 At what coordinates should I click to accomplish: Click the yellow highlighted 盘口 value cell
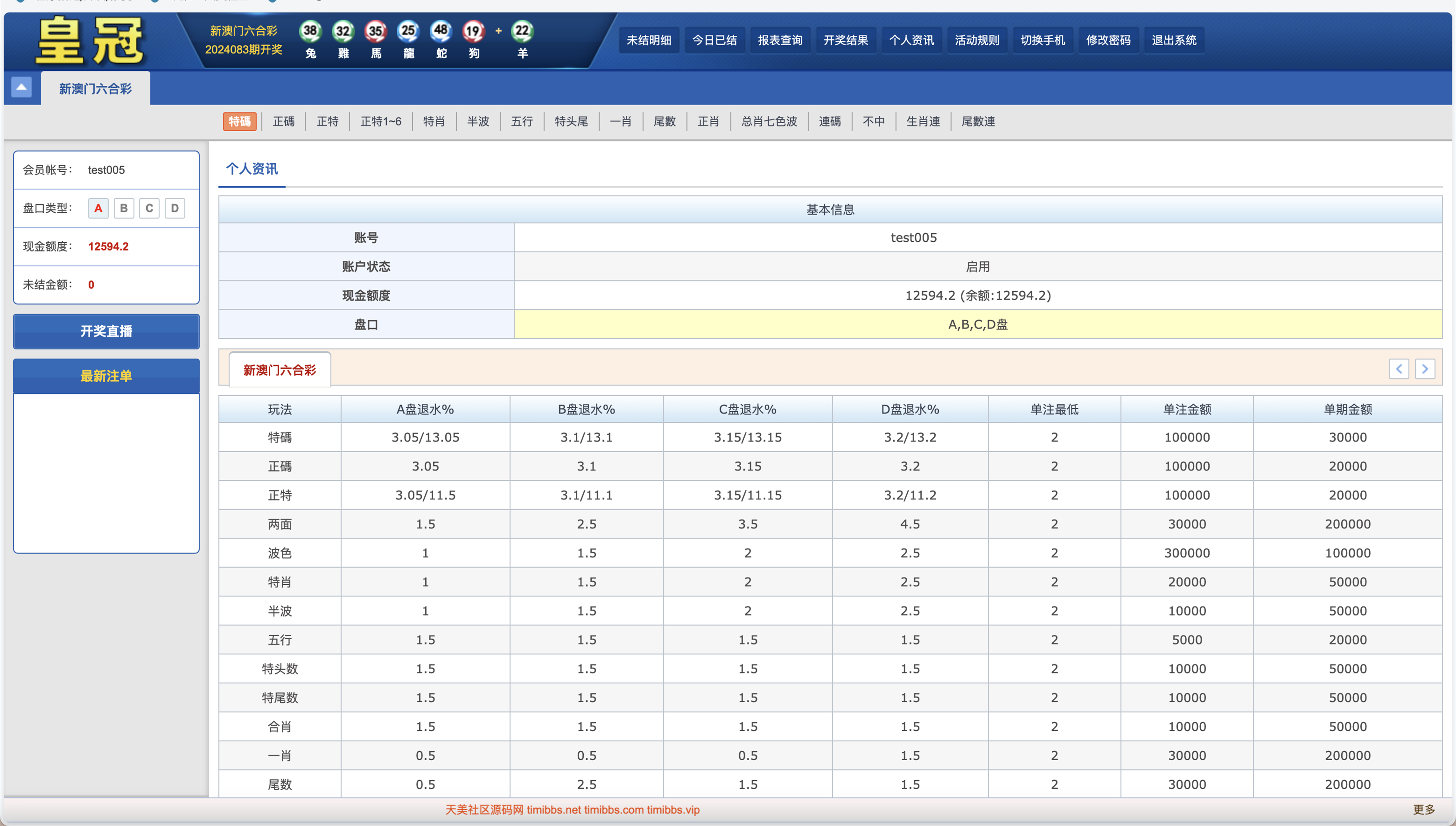pos(977,324)
